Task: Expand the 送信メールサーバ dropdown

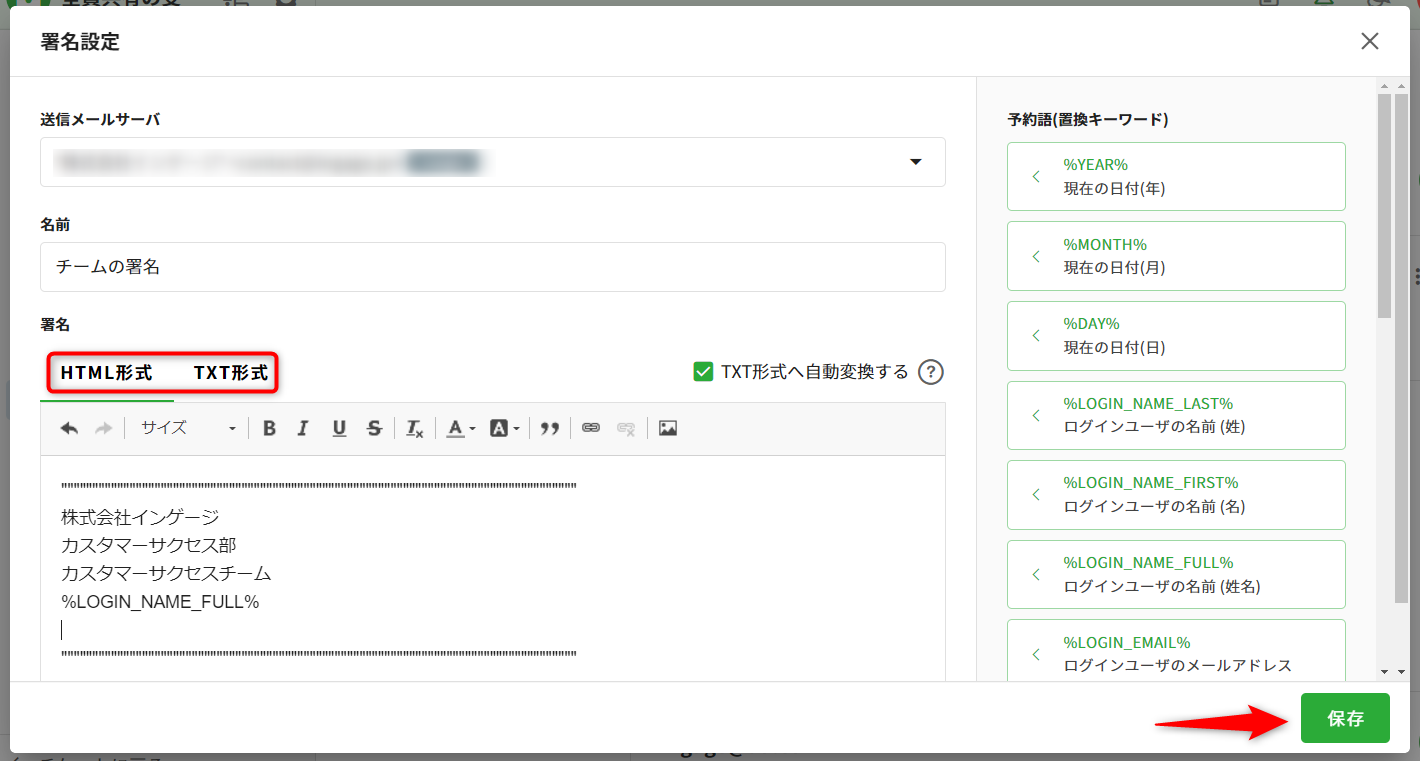Action: coord(915,162)
